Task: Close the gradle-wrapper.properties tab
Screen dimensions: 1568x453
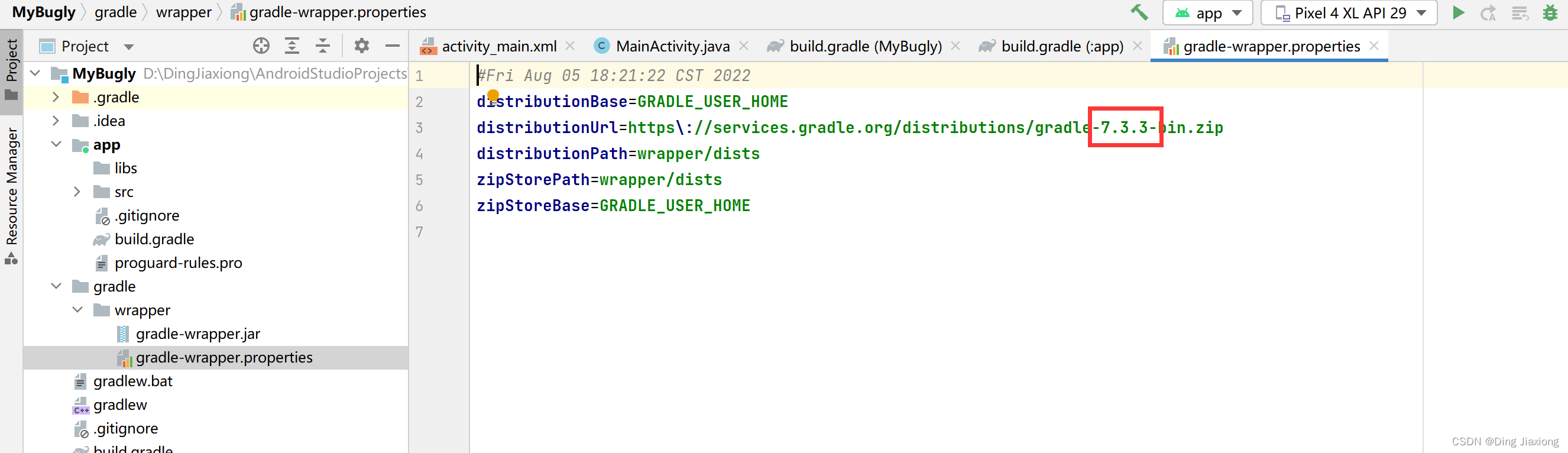Action: [x=1374, y=46]
